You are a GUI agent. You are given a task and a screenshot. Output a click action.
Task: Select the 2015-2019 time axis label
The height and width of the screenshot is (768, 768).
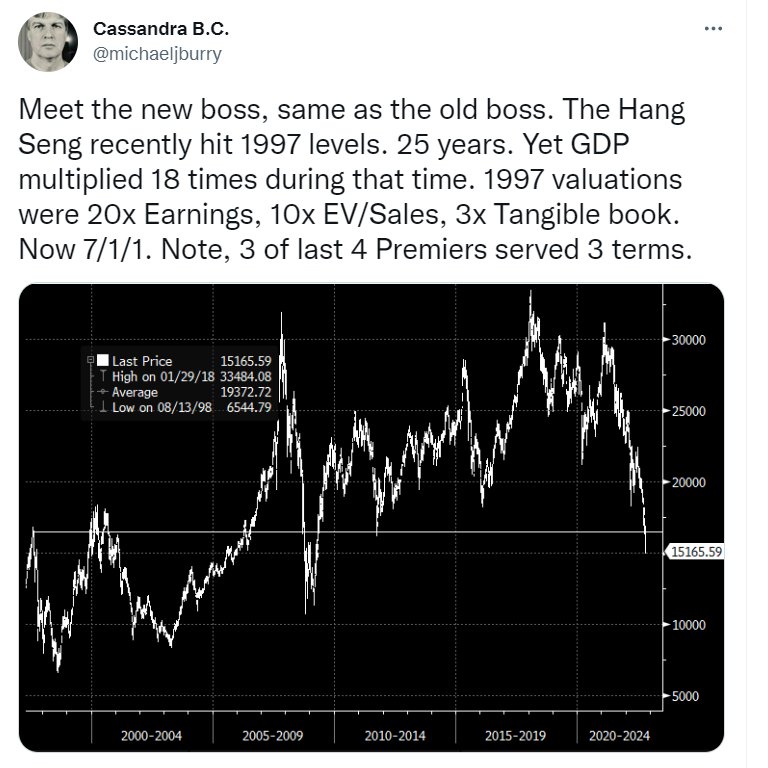tap(518, 734)
